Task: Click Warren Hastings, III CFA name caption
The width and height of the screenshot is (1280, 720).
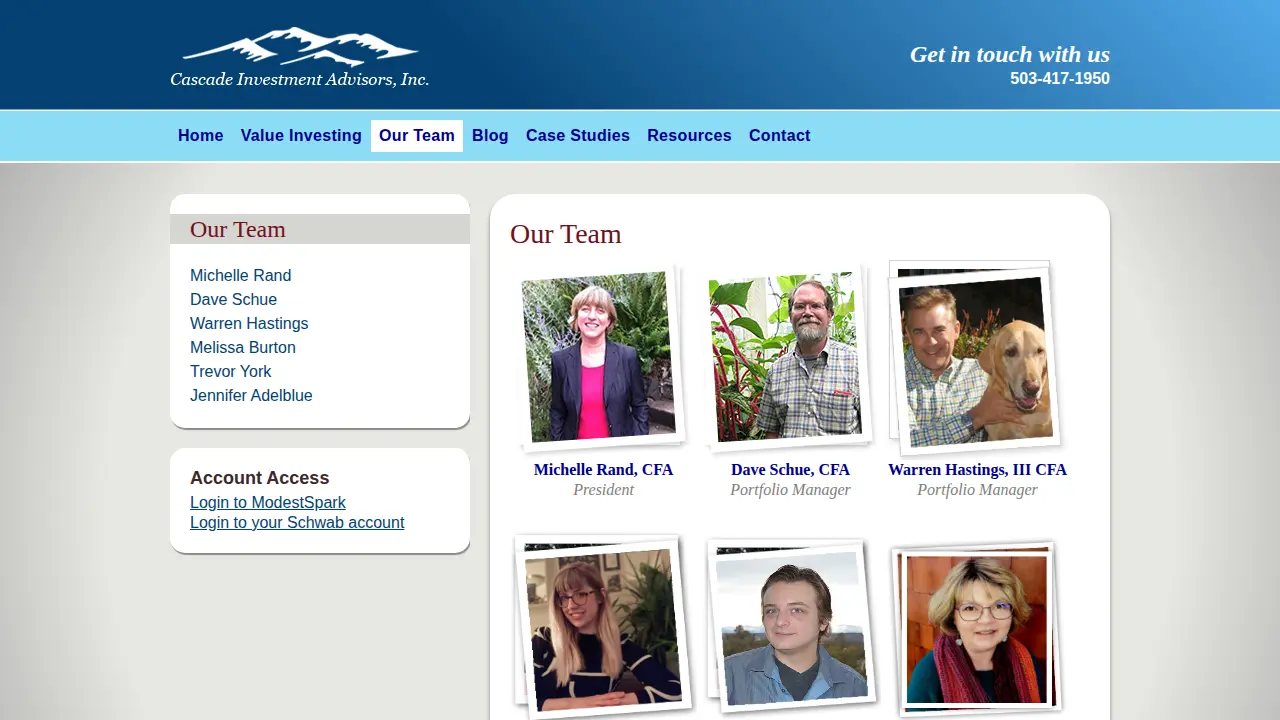Action: [x=977, y=470]
